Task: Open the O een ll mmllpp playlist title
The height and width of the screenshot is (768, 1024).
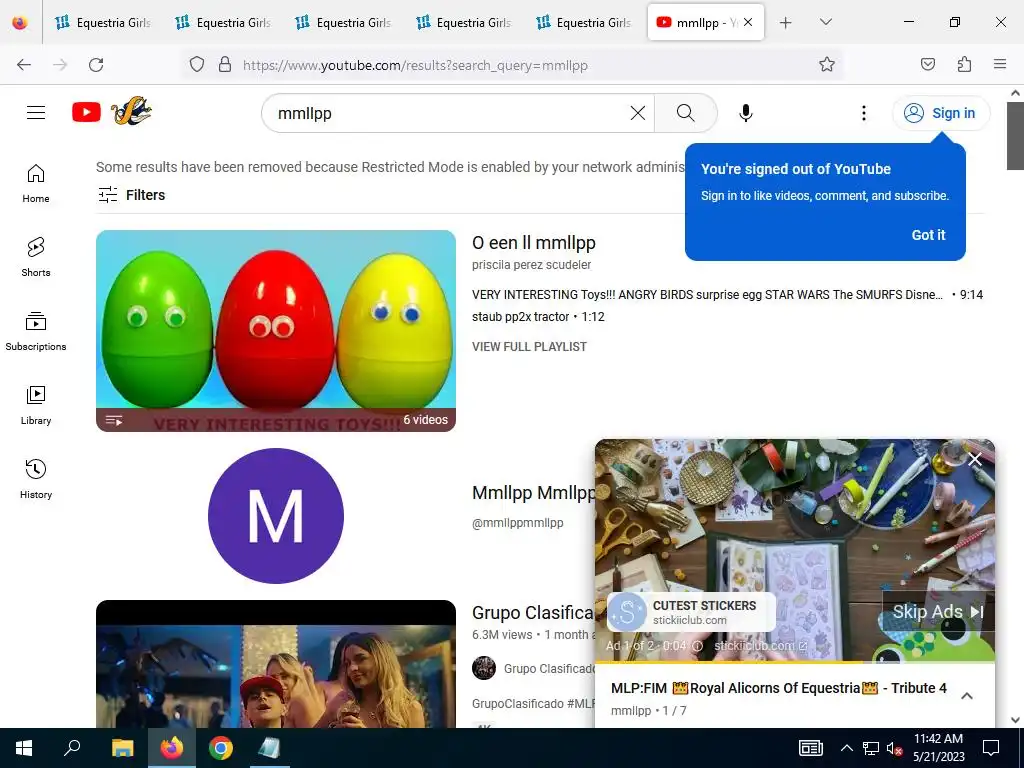Action: [534, 243]
